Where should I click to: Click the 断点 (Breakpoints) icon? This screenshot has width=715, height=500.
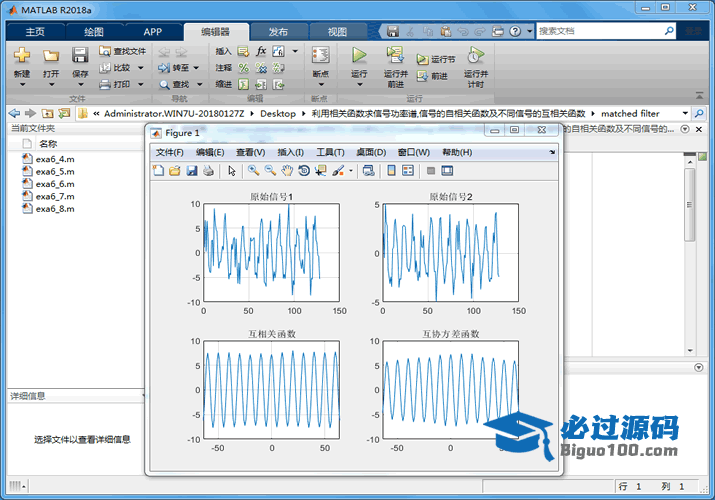coord(321,55)
